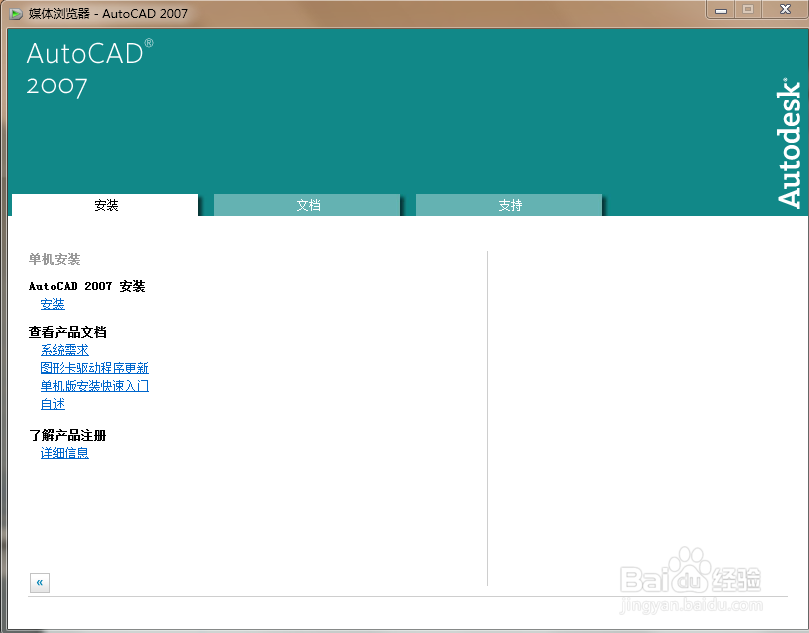Click the AutoCAD 2007 安装 heading
This screenshot has height=633, width=809.
[x=87, y=286]
